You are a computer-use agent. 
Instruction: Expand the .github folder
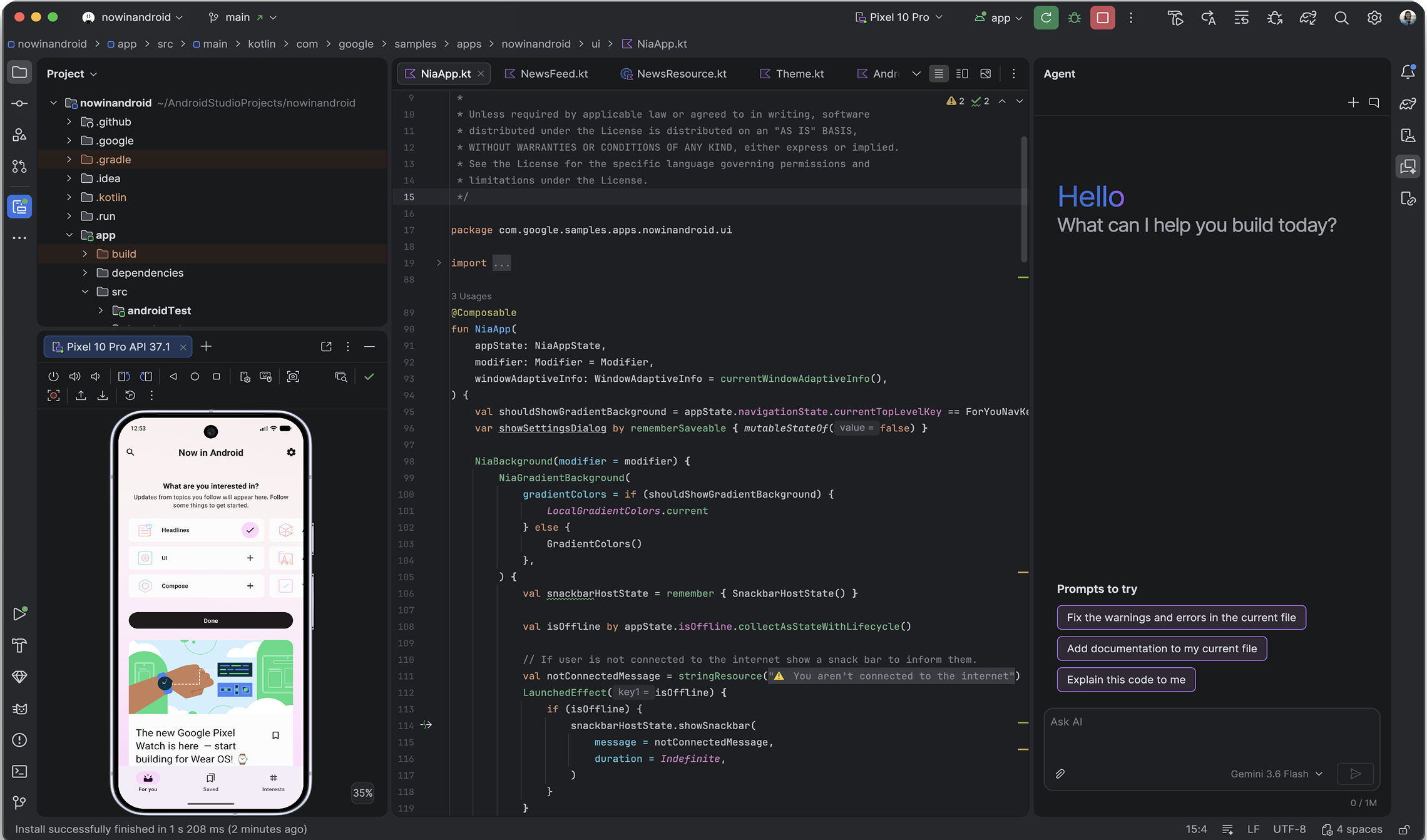(69, 121)
